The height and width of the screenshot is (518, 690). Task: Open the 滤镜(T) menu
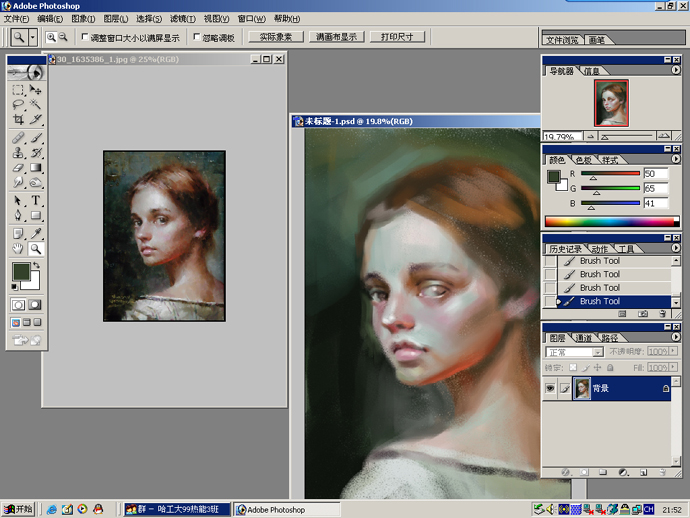[x=183, y=18]
